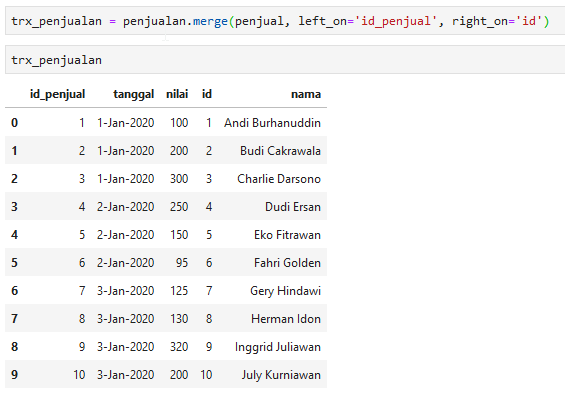This screenshot has height=399, width=565.
Task: Select the id column header
Action: pyautogui.click(x=207, y=94)
